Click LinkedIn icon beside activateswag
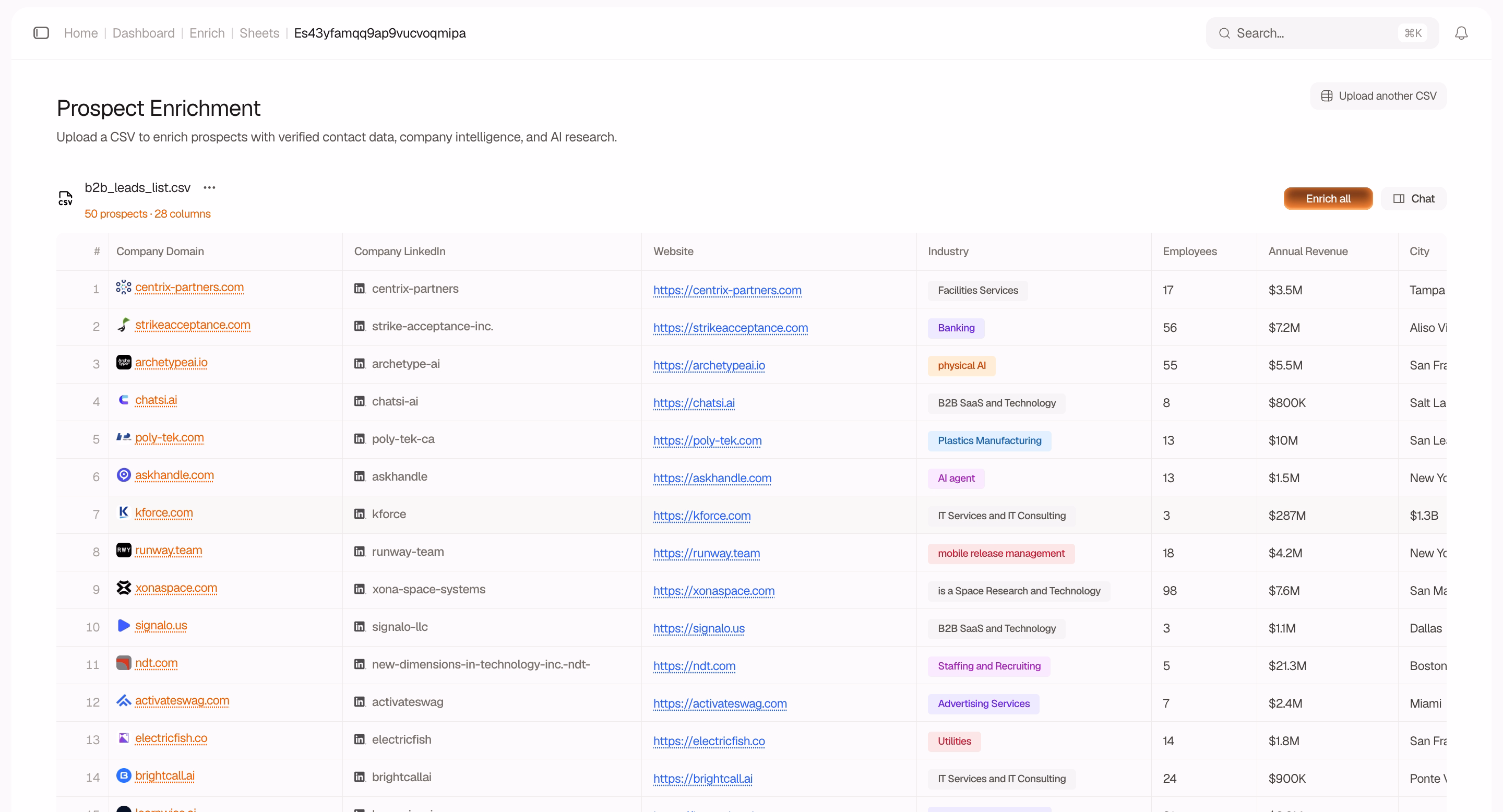Screen dimensions: 1503x812 pyautogui.click(x=360, y=702)
